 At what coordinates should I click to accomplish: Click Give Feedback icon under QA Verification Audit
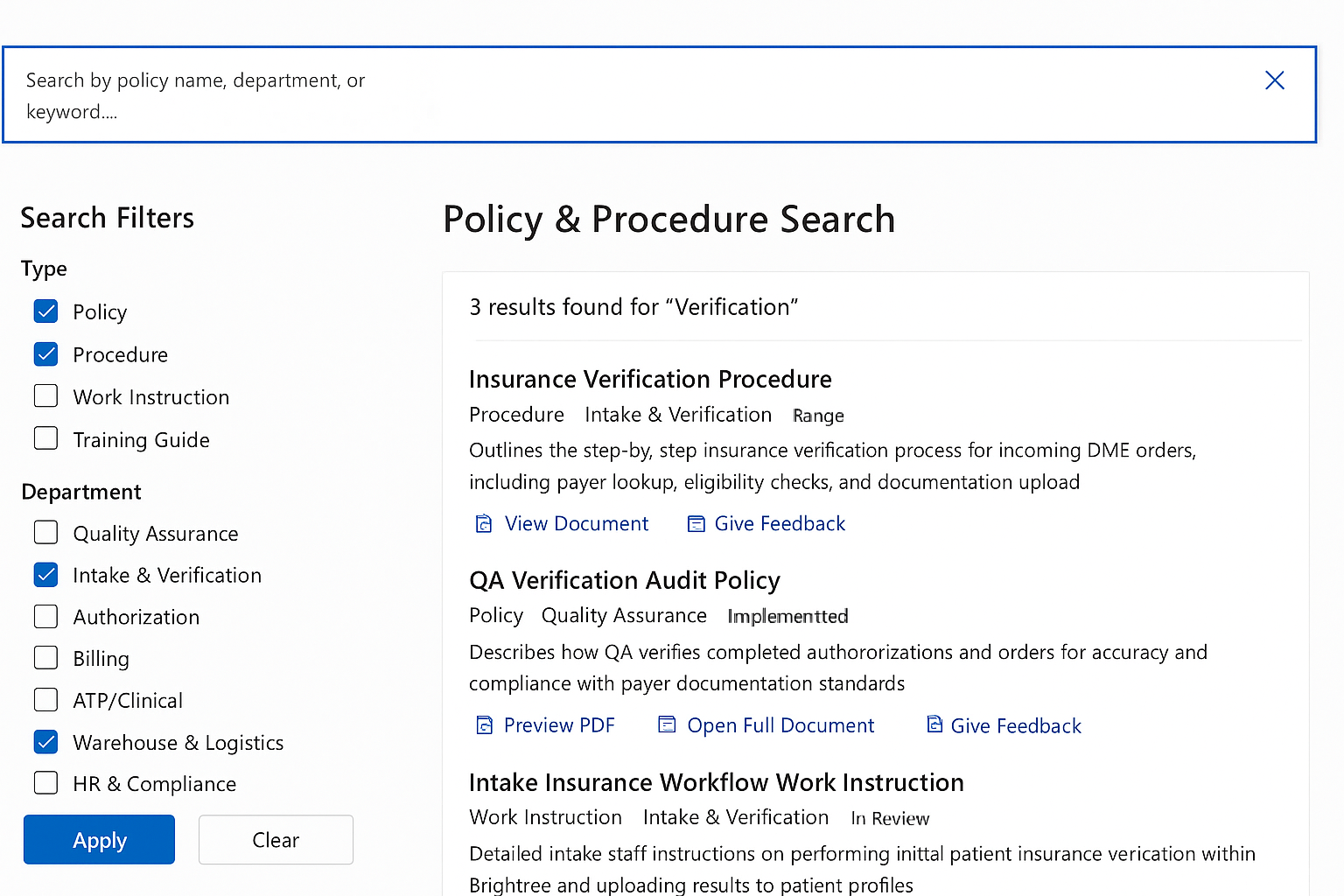coord(934,724)
